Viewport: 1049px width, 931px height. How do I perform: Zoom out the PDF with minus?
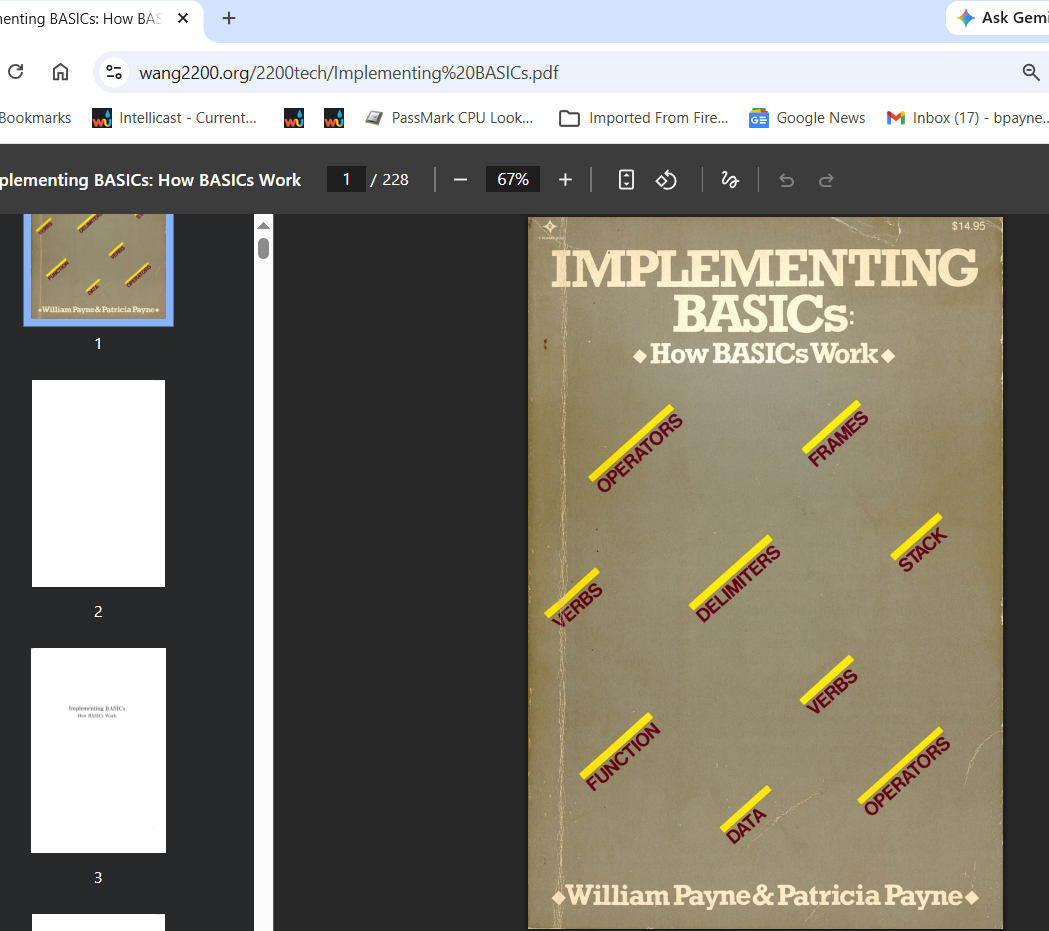[460, 180]
